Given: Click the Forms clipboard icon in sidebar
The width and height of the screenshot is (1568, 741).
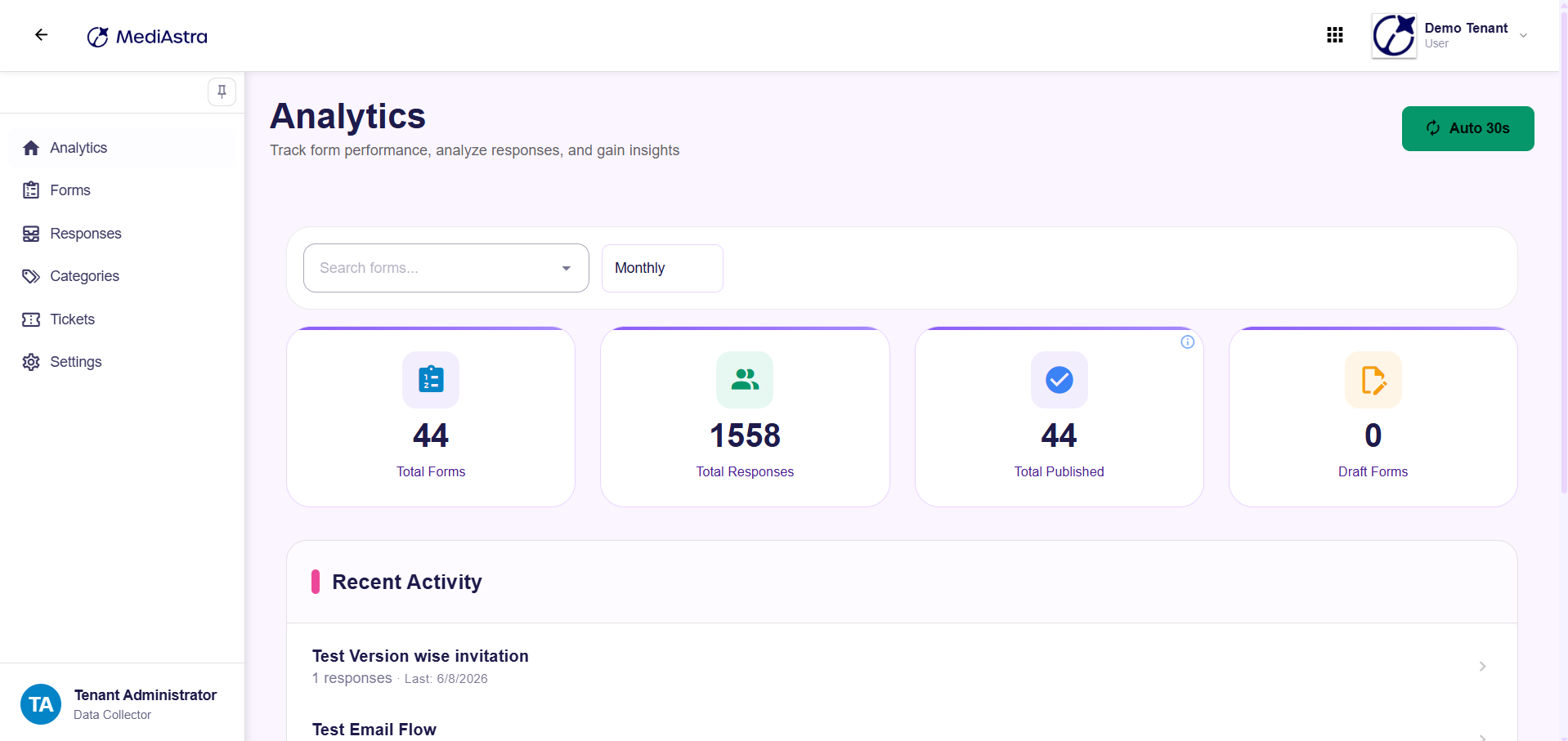Looking at the screenshot, I should 31,190.
